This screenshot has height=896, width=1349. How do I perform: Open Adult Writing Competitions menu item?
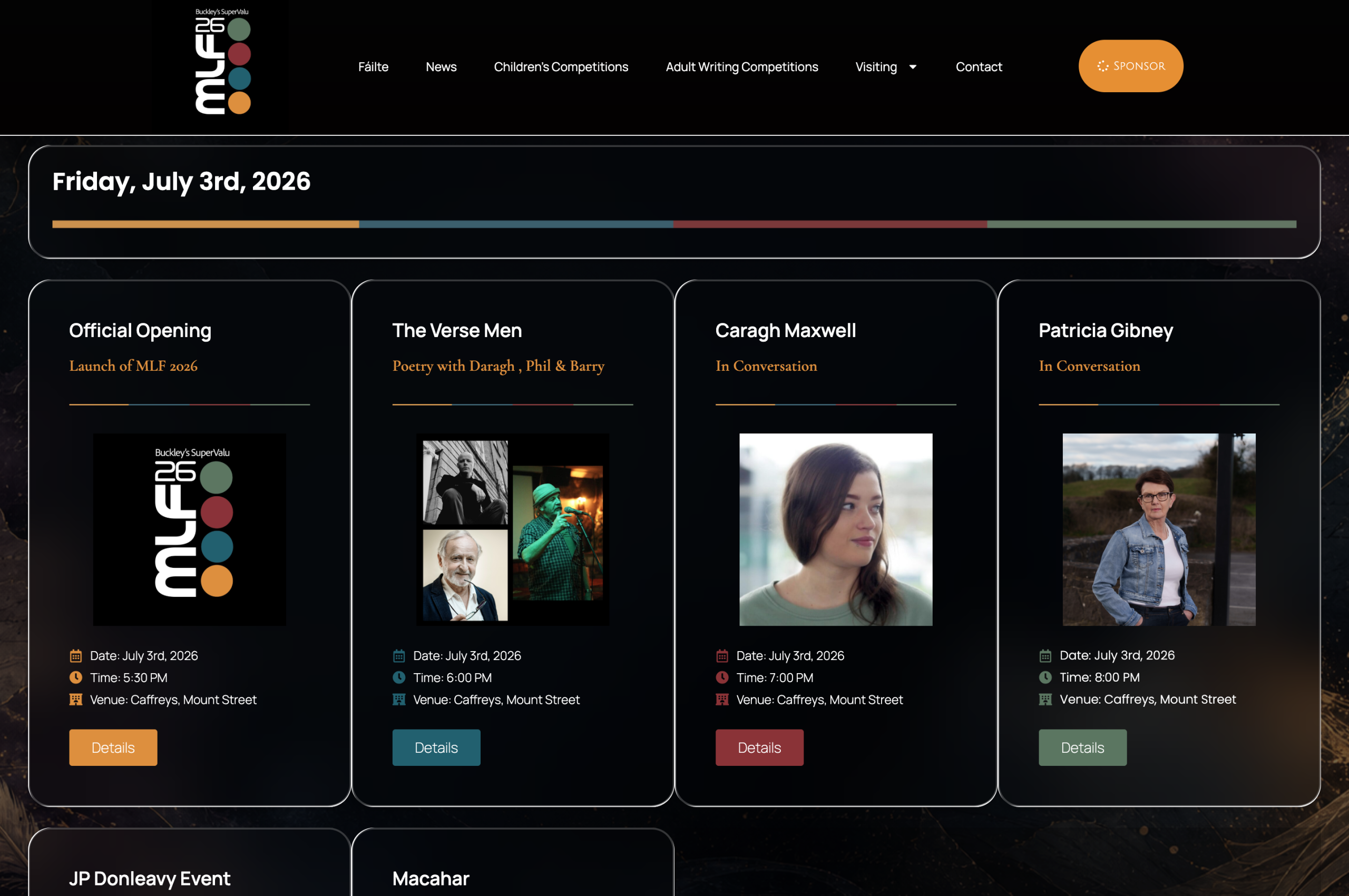tap(742, 67)
